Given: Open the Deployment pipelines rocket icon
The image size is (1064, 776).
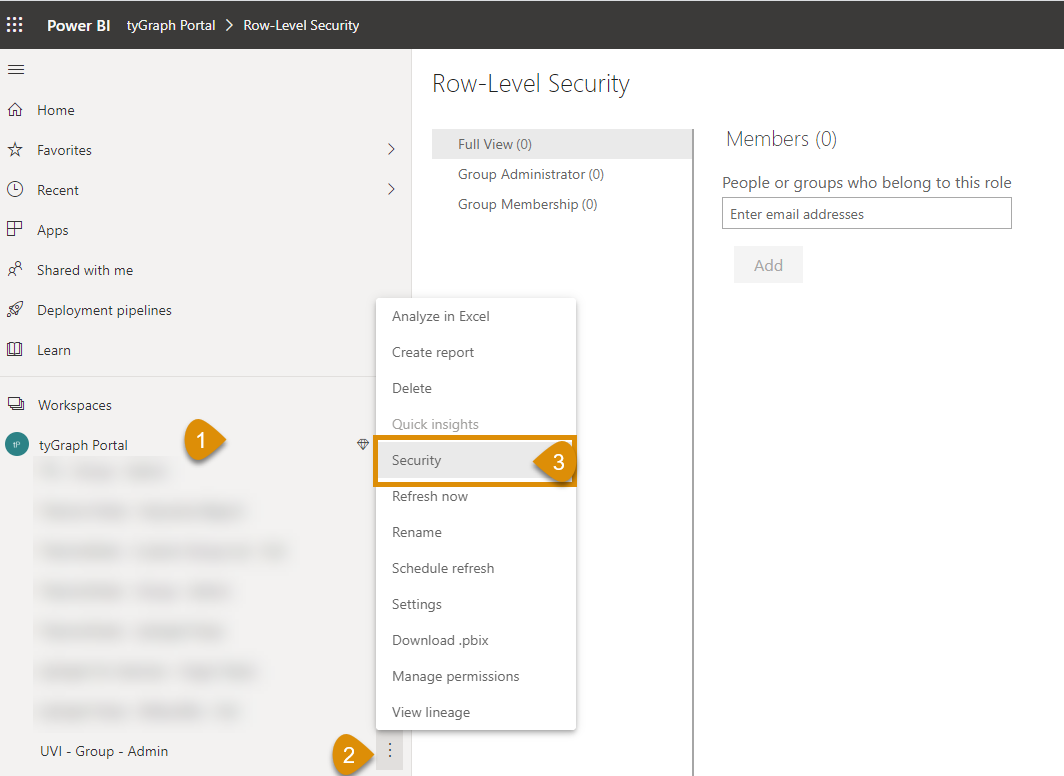Looking at the screenshot, I should point(15,310).
